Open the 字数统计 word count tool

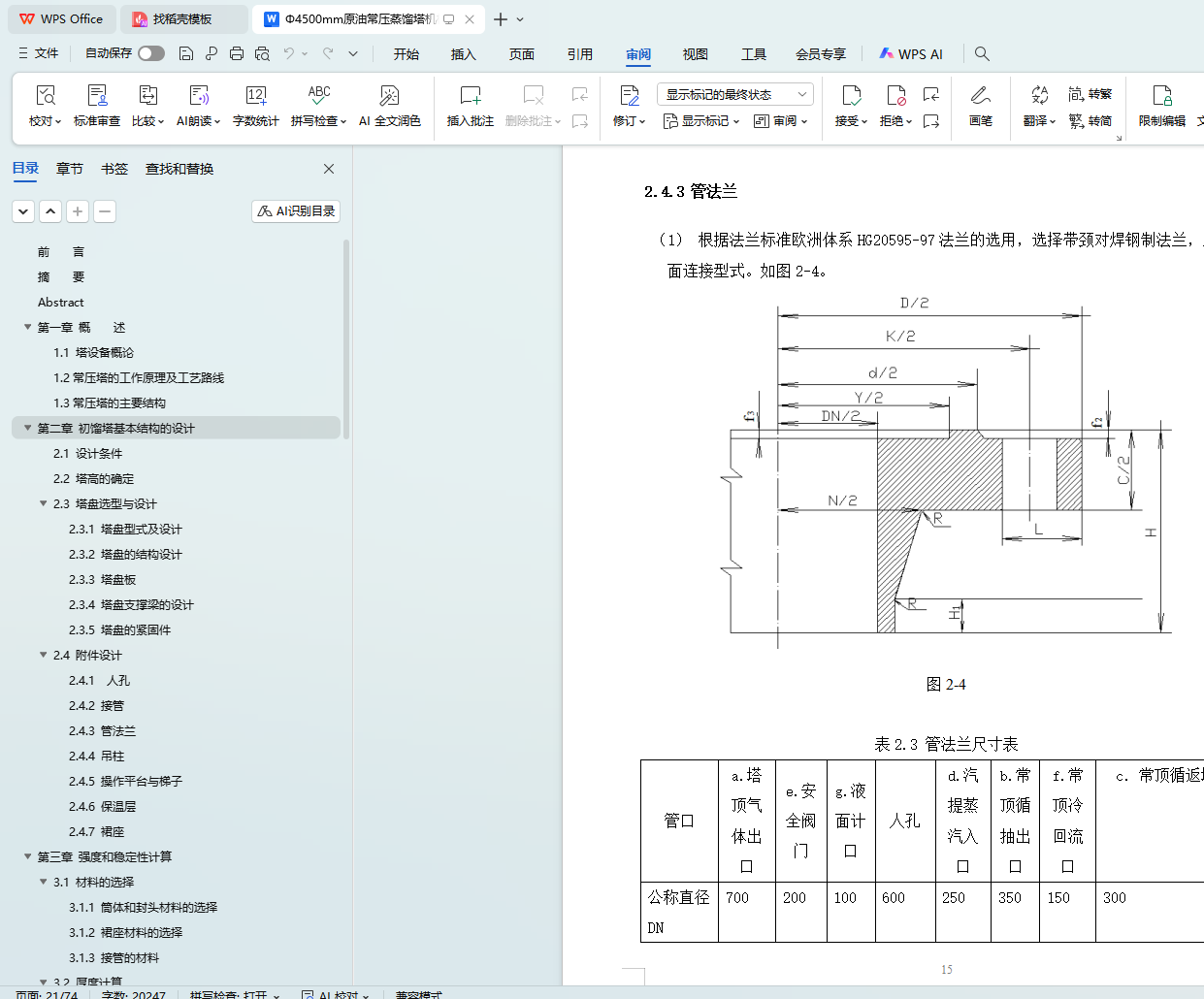point(255,96)
